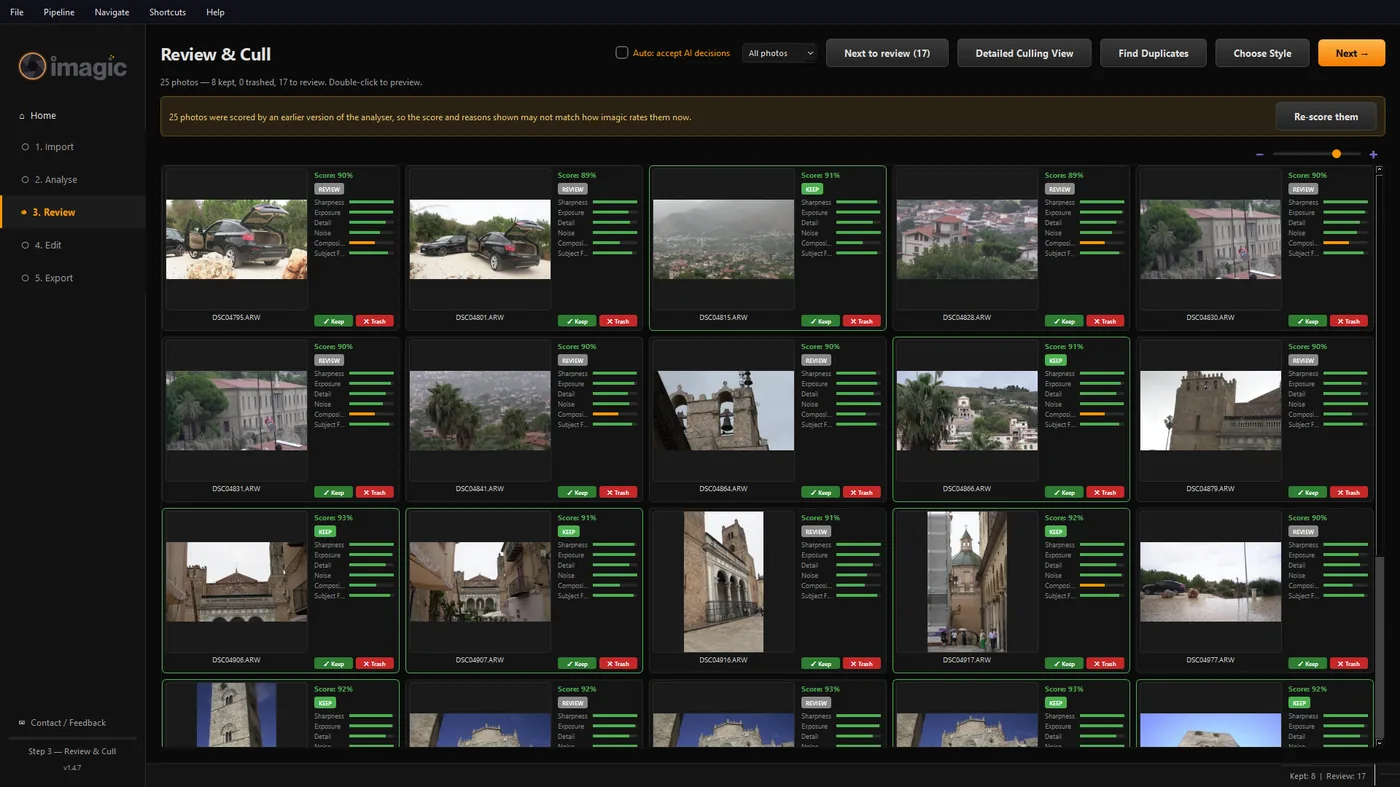
Task: Open the Shortcuts menu
Action: 167,12
